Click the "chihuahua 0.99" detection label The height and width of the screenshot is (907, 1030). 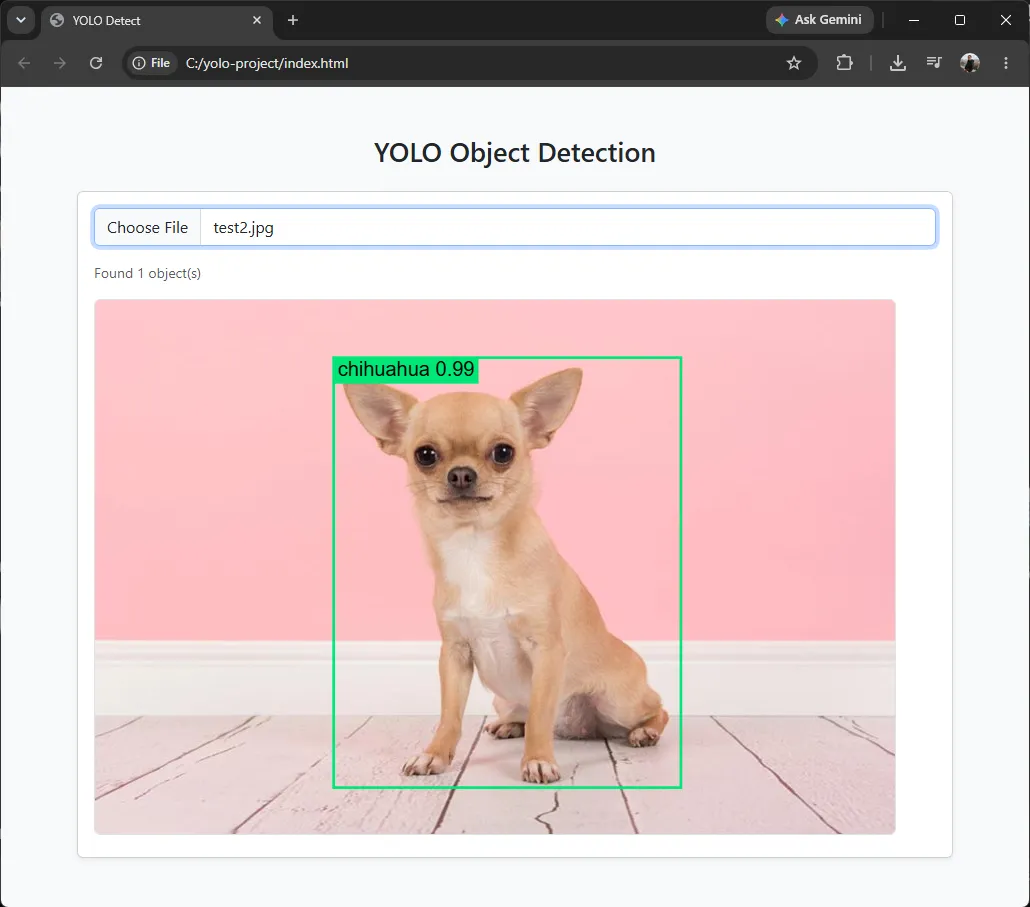click(x=405, y=369)
